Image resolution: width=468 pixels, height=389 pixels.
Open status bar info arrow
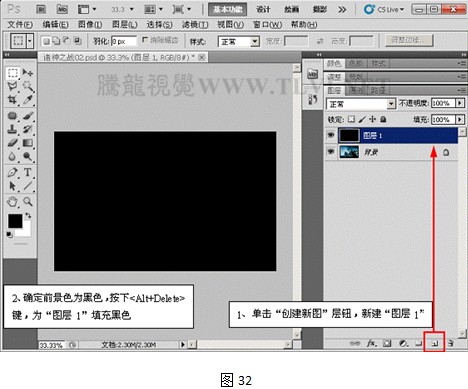[183, 344]
